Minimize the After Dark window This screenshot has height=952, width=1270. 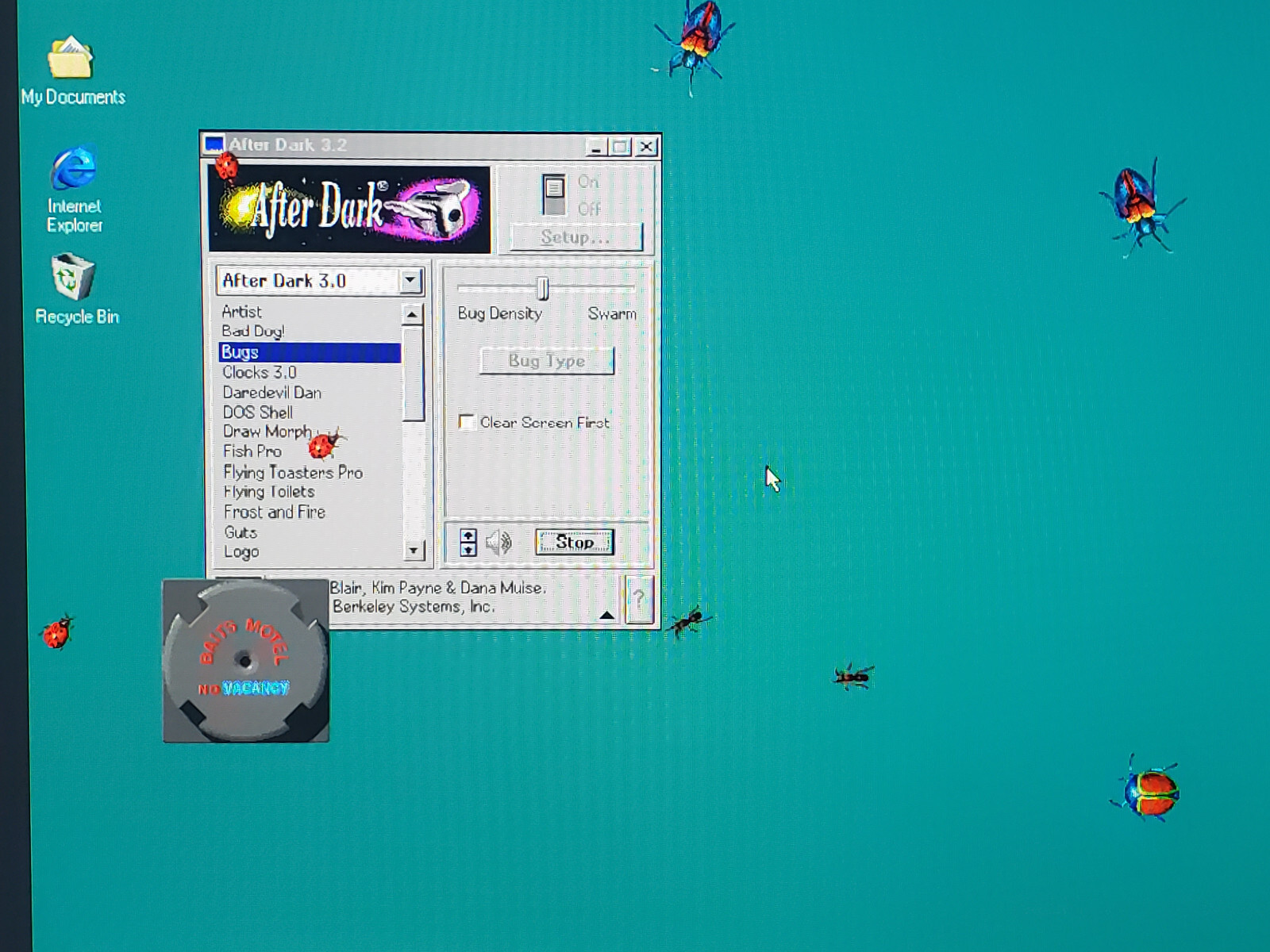click(596, 147)
